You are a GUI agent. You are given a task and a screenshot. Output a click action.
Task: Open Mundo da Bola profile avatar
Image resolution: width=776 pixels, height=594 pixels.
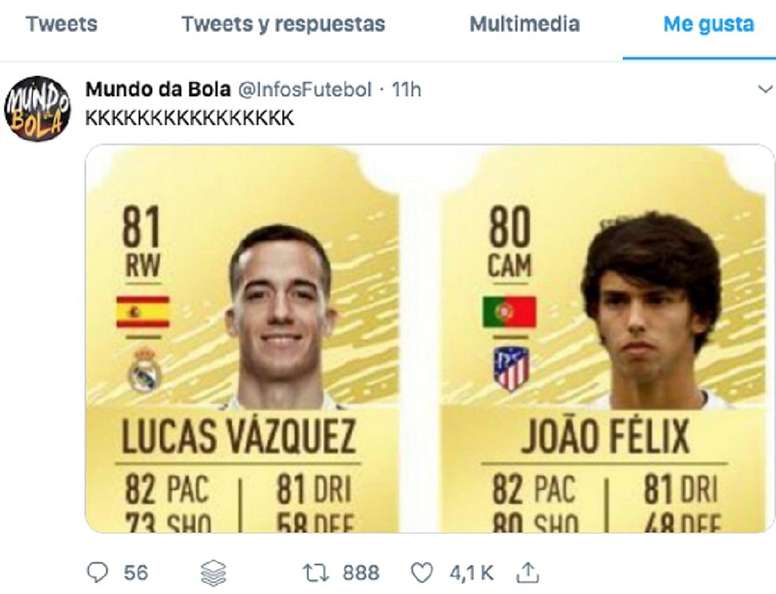37,108
